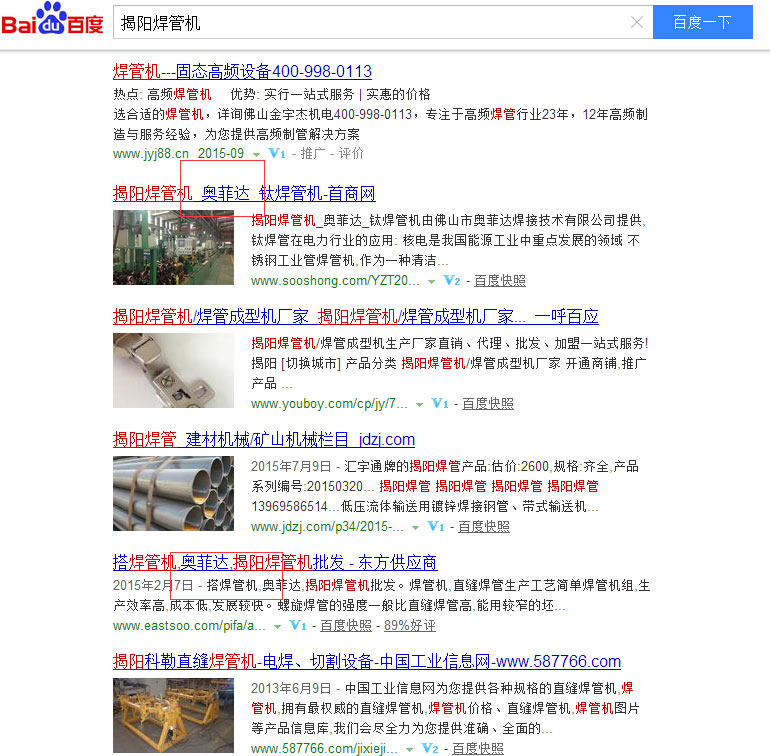Click the V1 badge on the jyj88.cn result
770x756 pixels.
coord(277,153)
